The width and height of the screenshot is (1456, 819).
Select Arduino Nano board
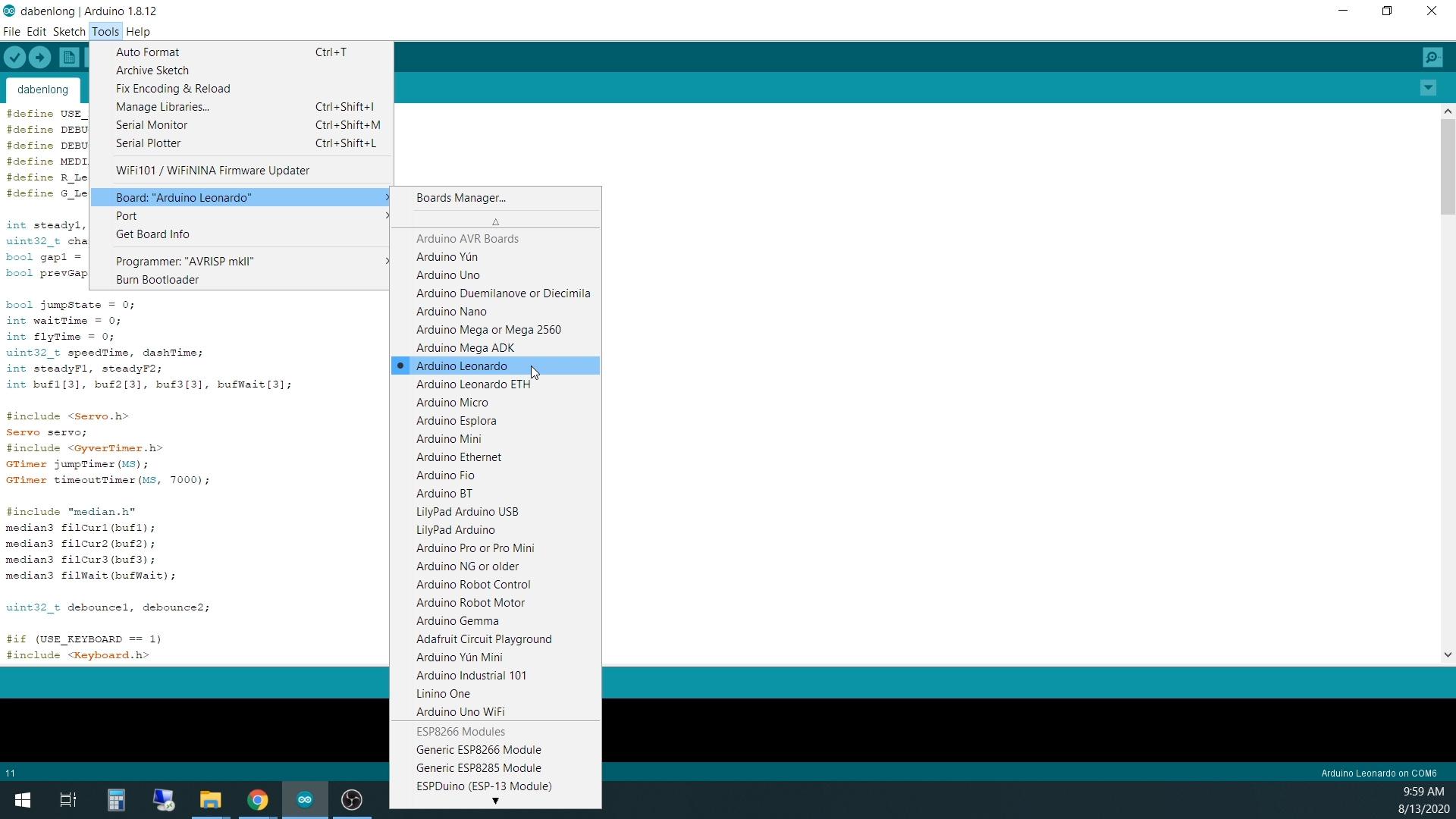coord(452,311)
